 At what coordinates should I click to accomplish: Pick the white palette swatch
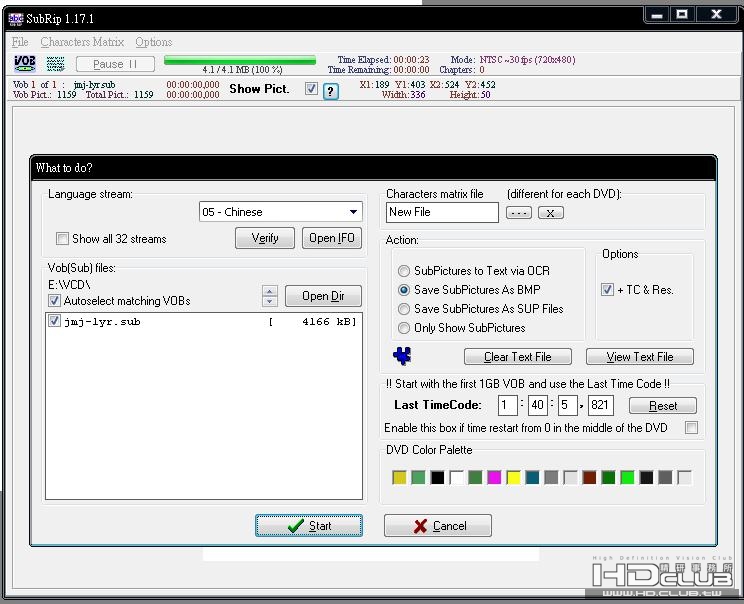(456, 477)
